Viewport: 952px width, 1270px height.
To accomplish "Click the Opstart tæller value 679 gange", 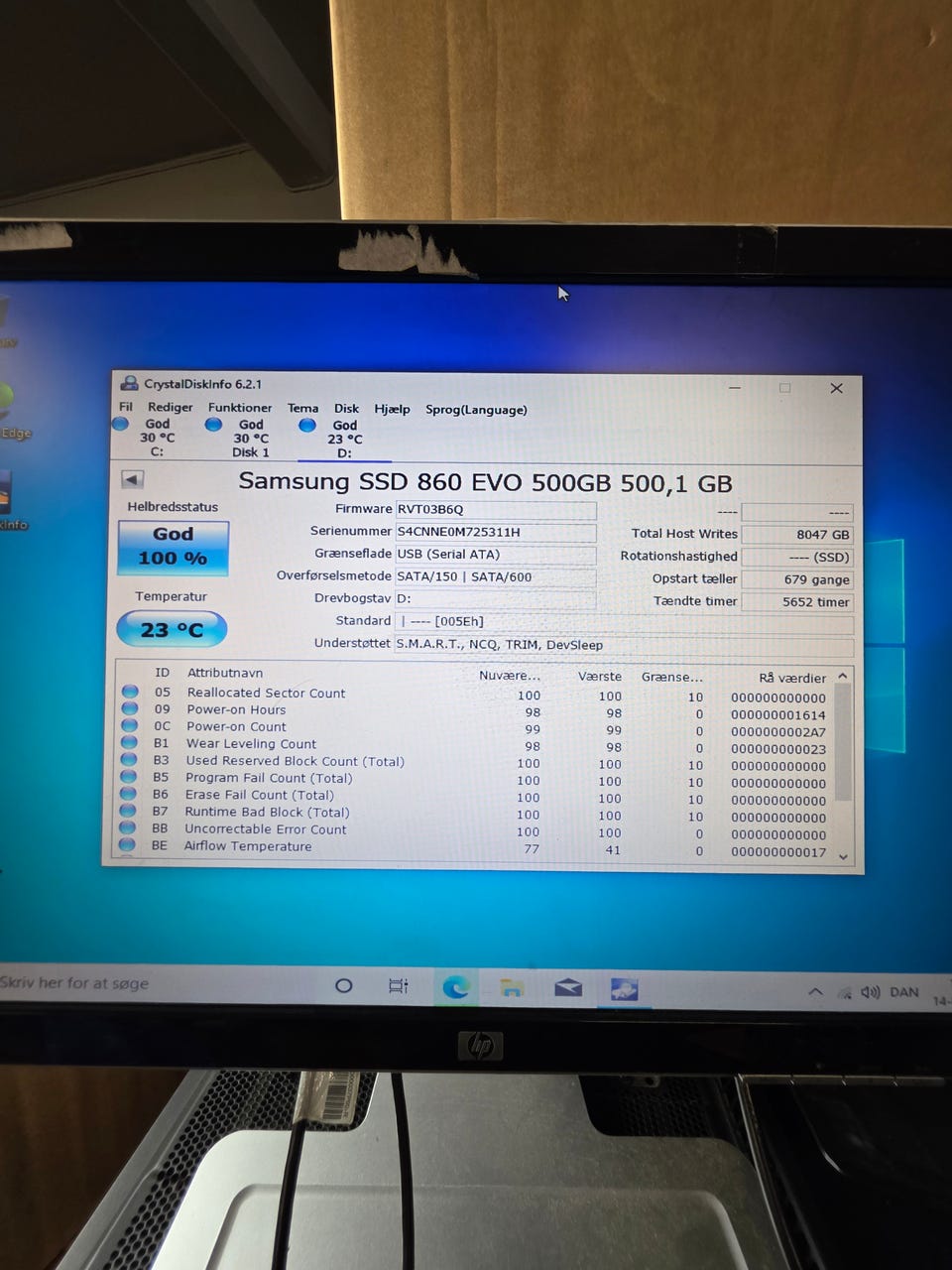I will click(x=796, y=580).
